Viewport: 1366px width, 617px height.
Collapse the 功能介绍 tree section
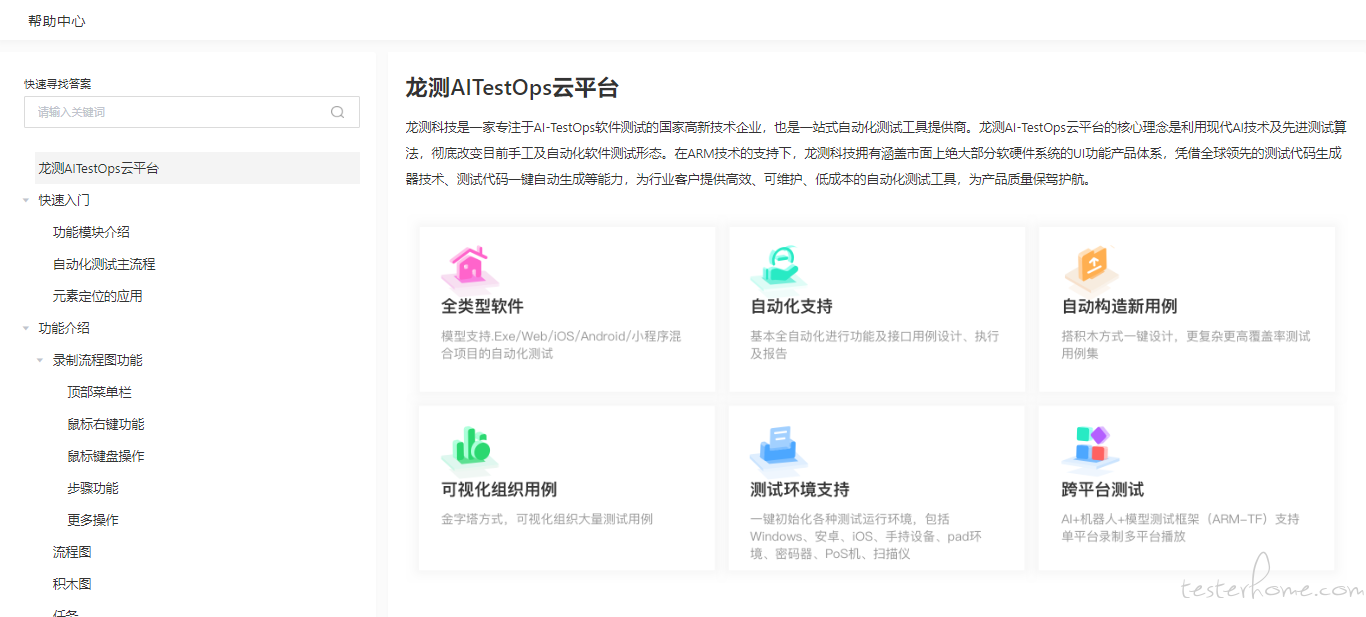click(26, 328)
